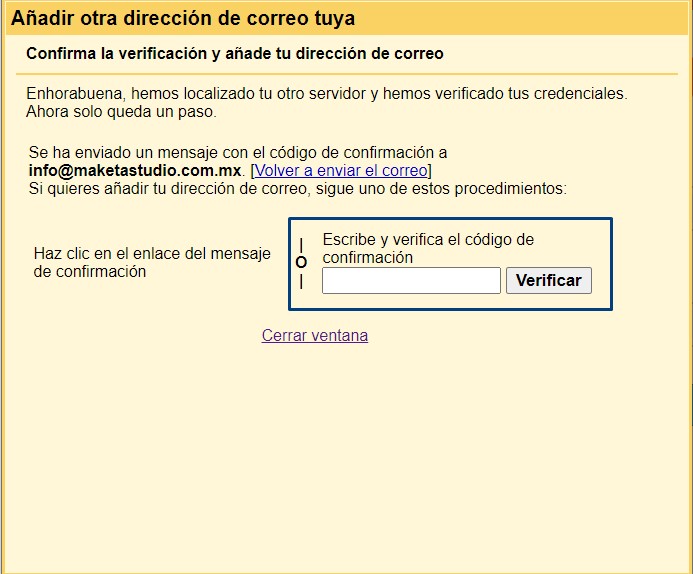The height and width of the screenshot is (574, 693).
Task: Click the confirmation code text field
Action: click(411, 281)
